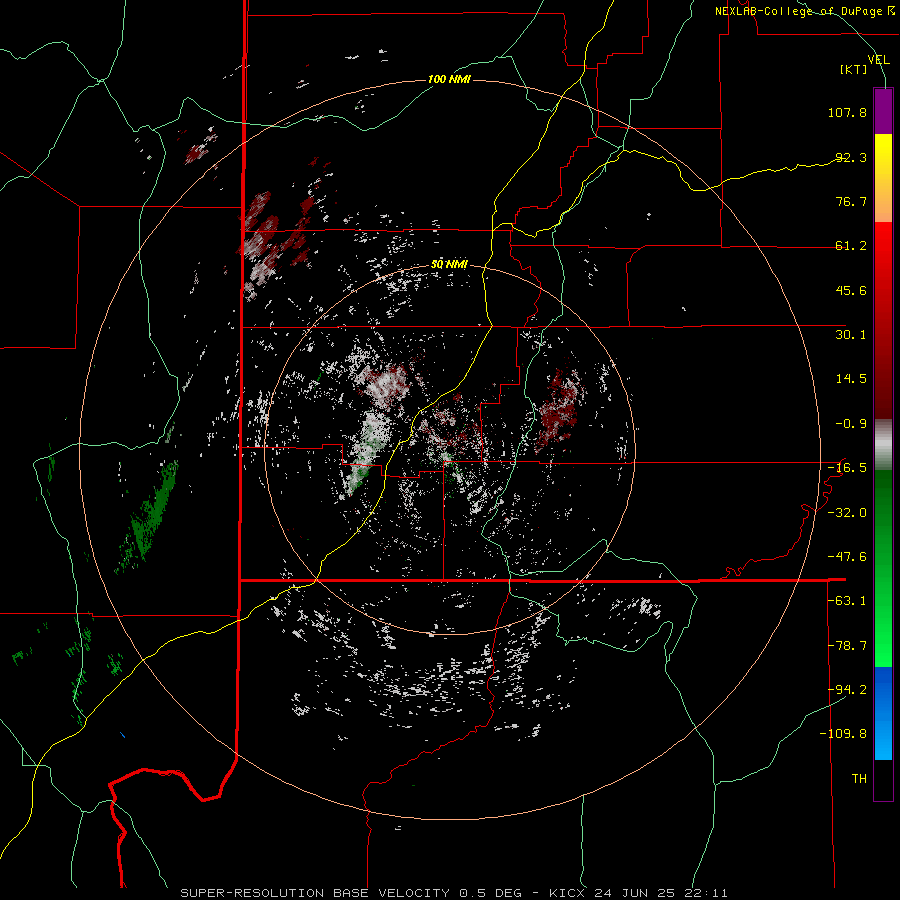Click the purple segment of the color bar
The image size is (900, 900).
coord(883,112)
